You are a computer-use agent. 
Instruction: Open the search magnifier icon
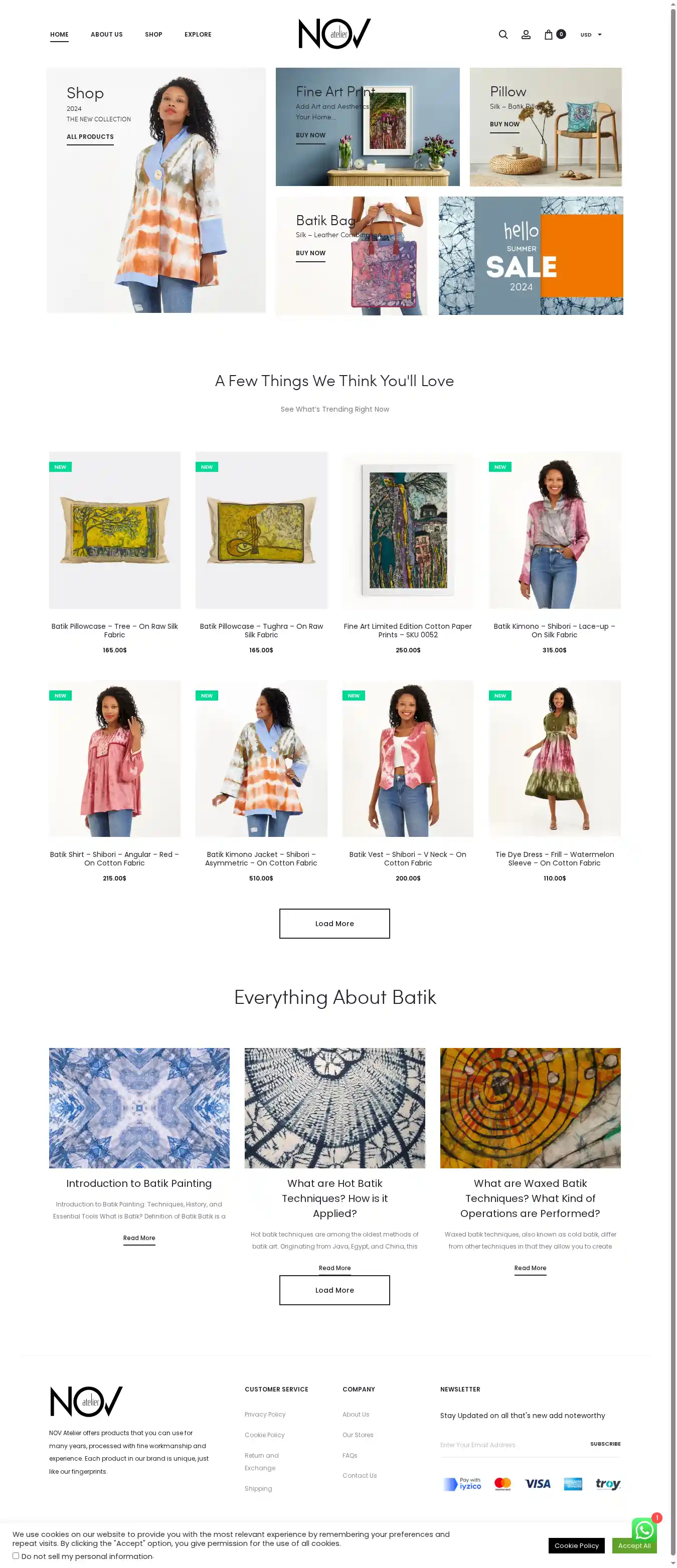(x=503, y=35)
